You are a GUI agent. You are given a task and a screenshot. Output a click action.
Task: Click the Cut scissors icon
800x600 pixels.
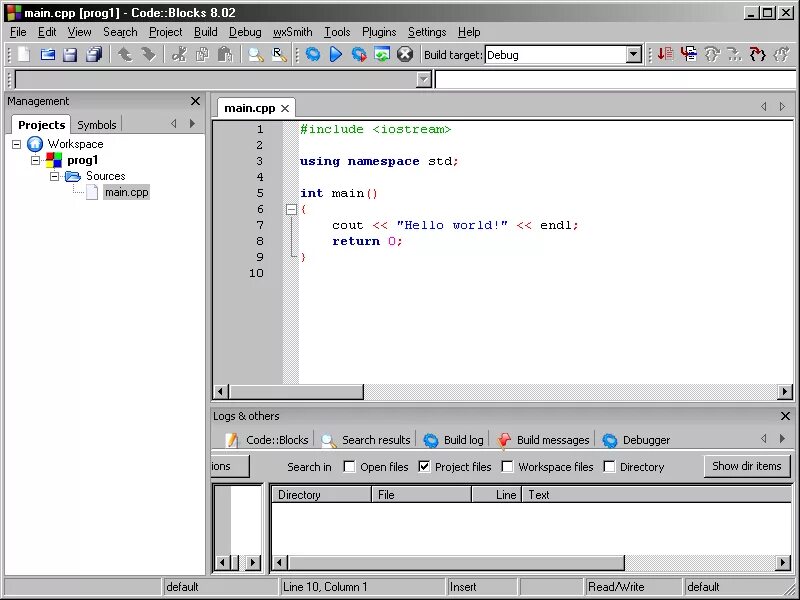click(x=179, y=54)
